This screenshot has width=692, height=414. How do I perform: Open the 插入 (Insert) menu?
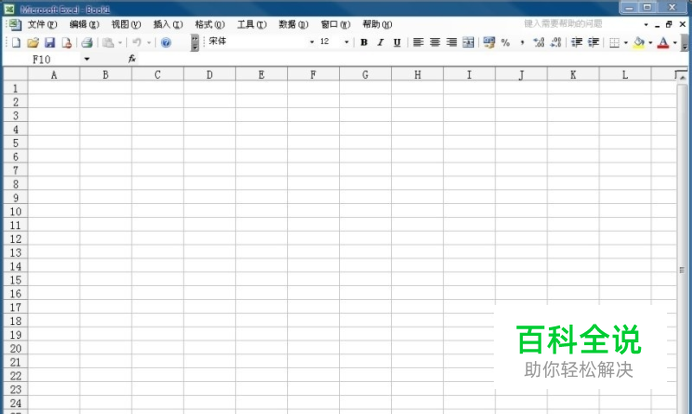(x=168, y=24)
